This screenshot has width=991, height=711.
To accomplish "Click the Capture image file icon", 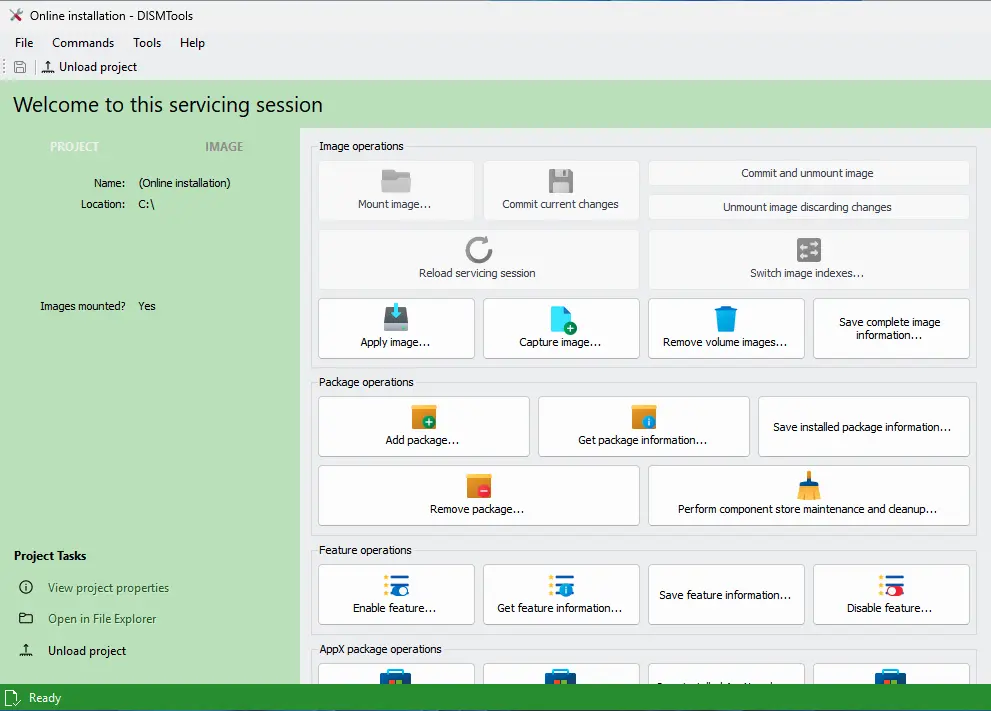I will (x=562, y=319).
